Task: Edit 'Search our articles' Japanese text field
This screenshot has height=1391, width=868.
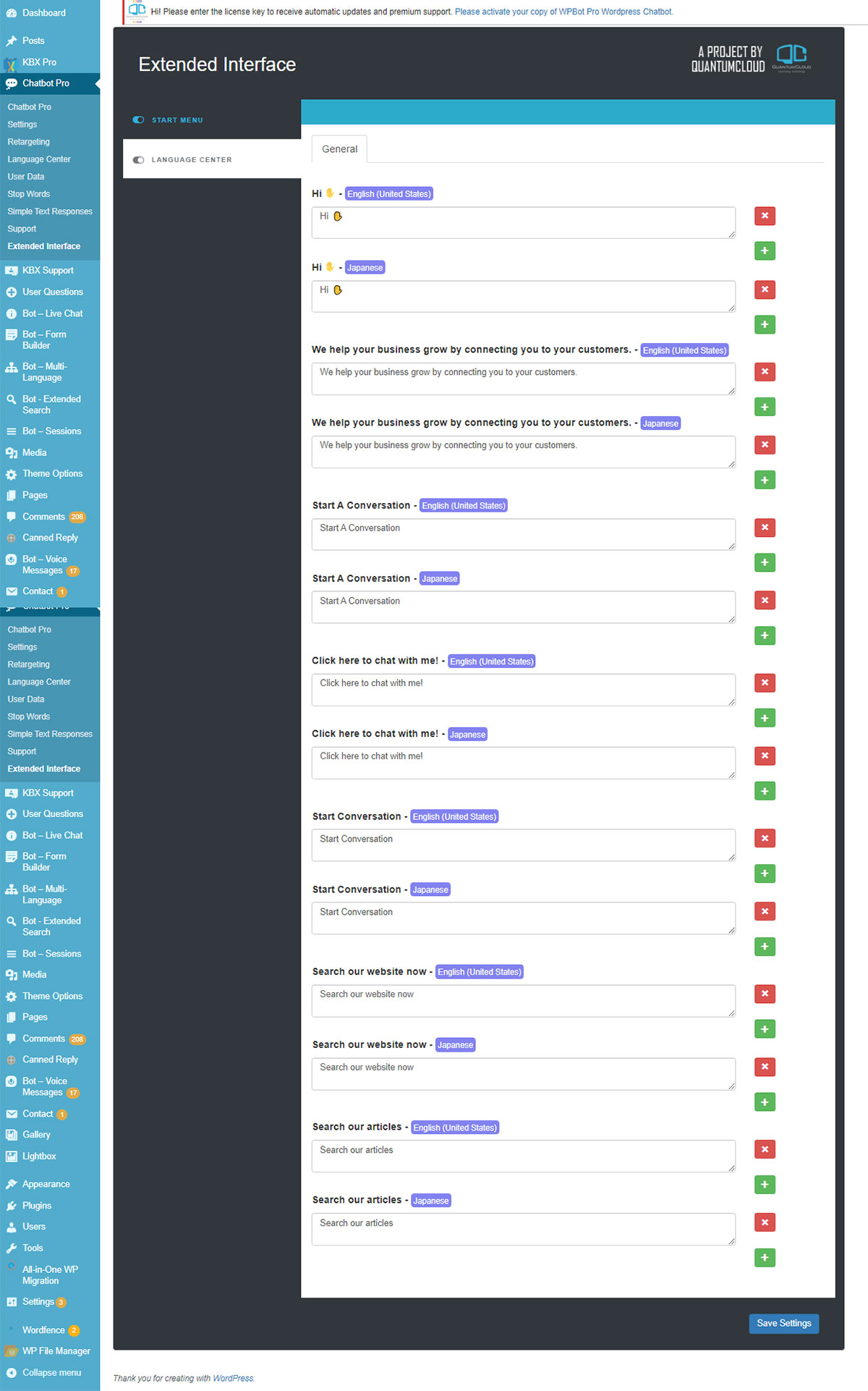Action: 524,1230
